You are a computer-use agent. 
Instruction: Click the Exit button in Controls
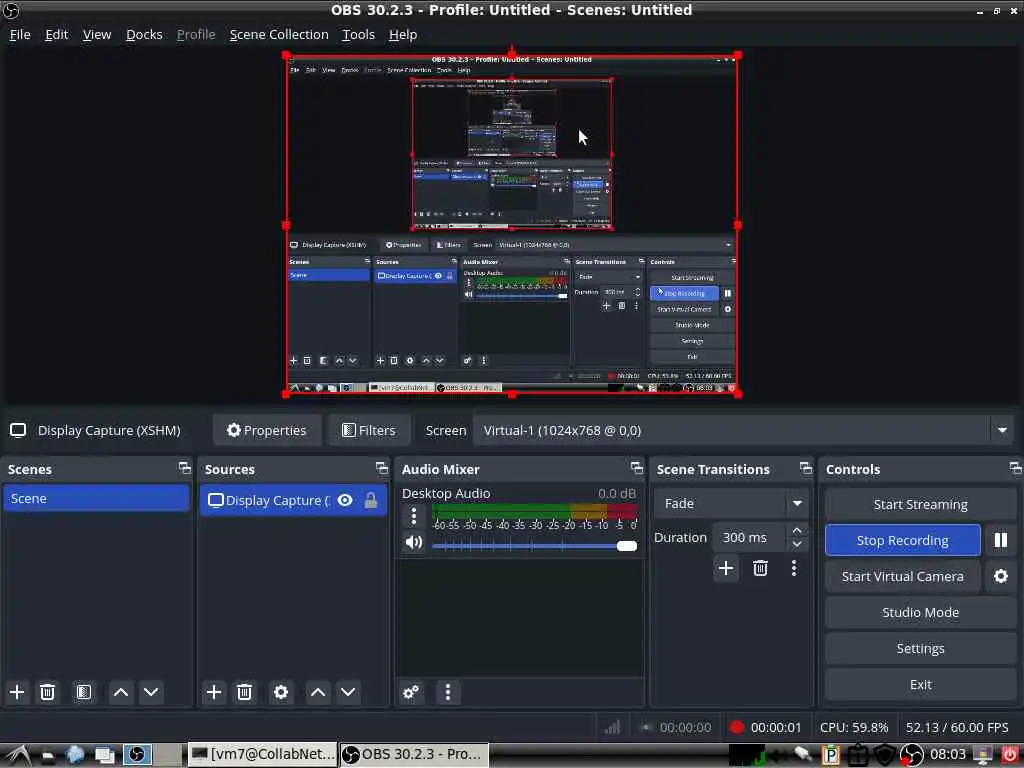coord(920,684)
